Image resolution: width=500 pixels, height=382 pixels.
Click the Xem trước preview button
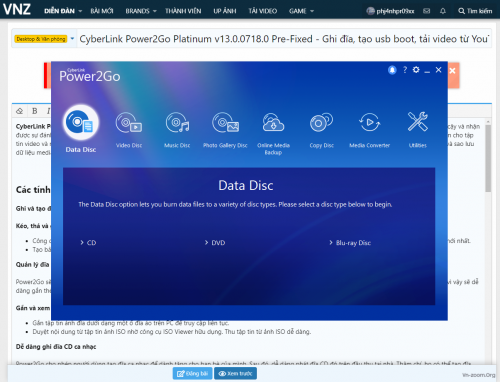click(x=235, y=373)
